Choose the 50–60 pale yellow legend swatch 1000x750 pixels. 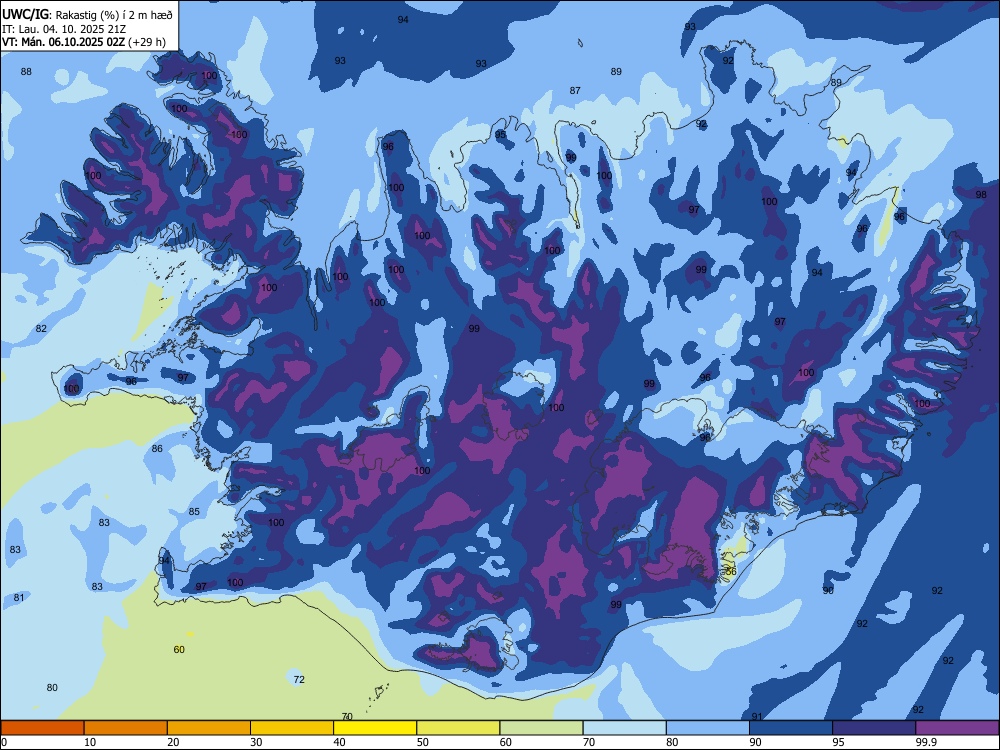click(459, 728)
